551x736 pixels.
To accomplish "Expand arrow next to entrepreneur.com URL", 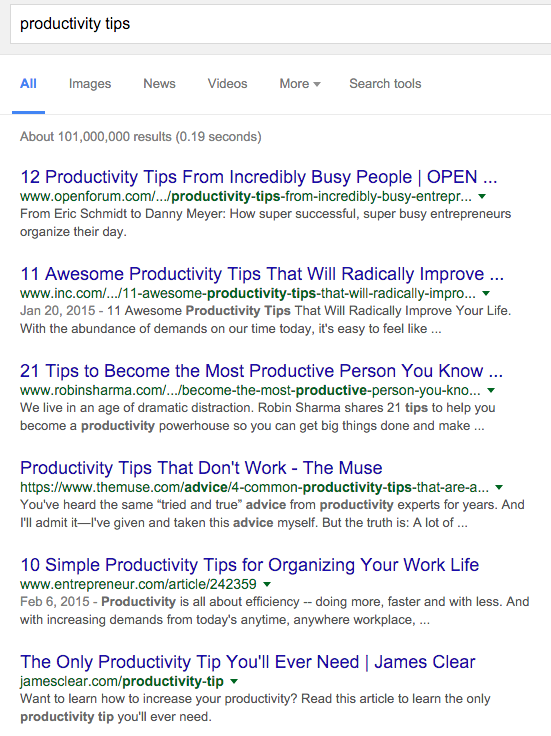I will click(x=267, y=584).
